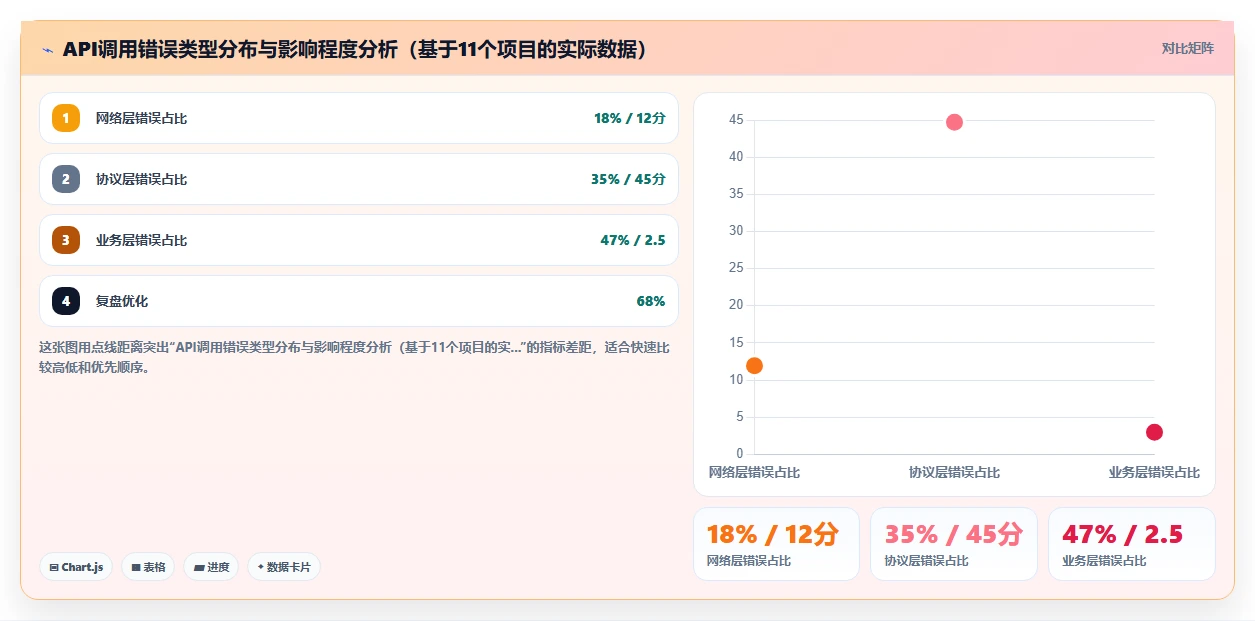Click the pink data point at 45
Image resolution: width=1255 pixels, height=621 pixels.
[954, 122]
